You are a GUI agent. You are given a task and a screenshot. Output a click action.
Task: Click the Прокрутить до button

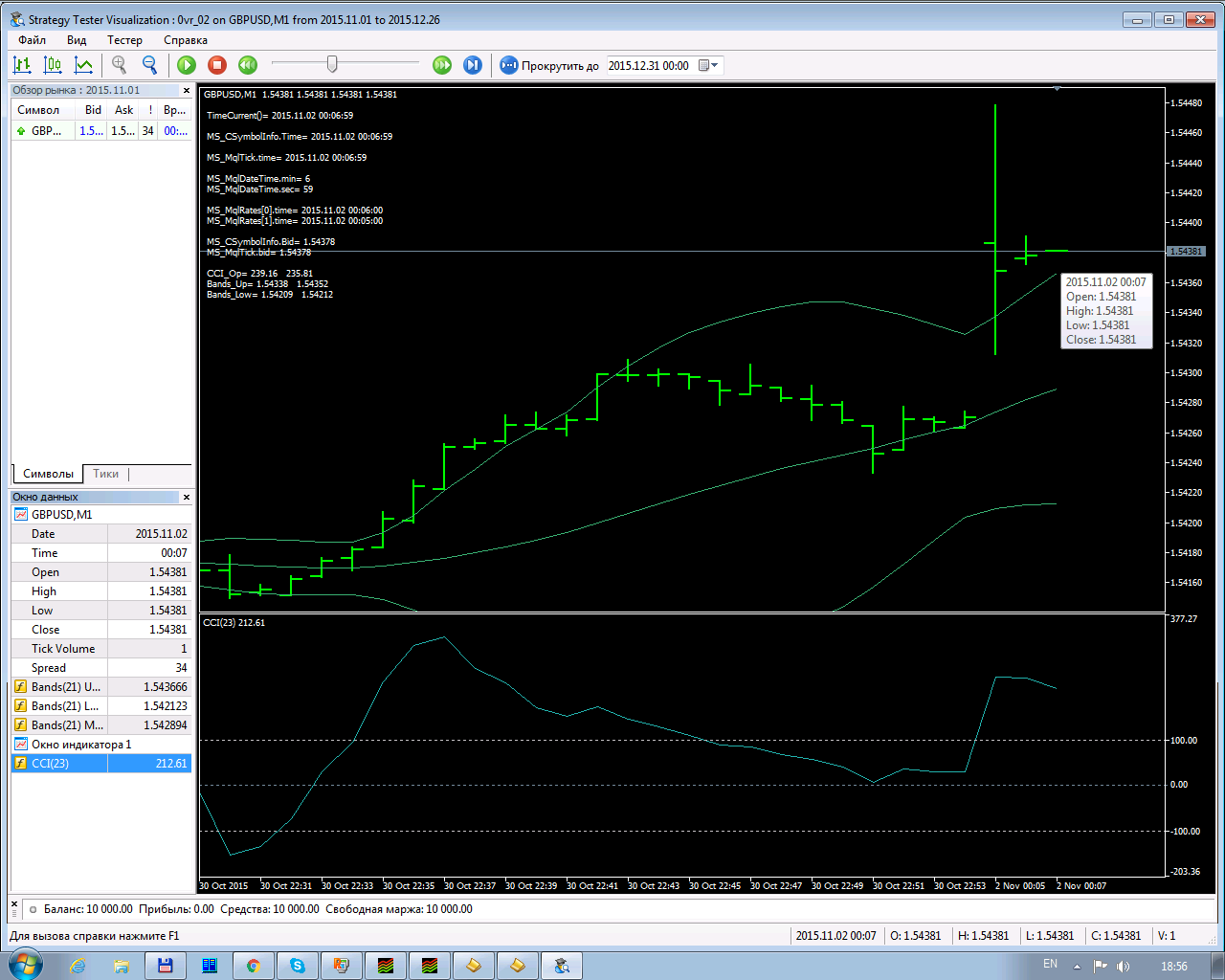point(549,65)
